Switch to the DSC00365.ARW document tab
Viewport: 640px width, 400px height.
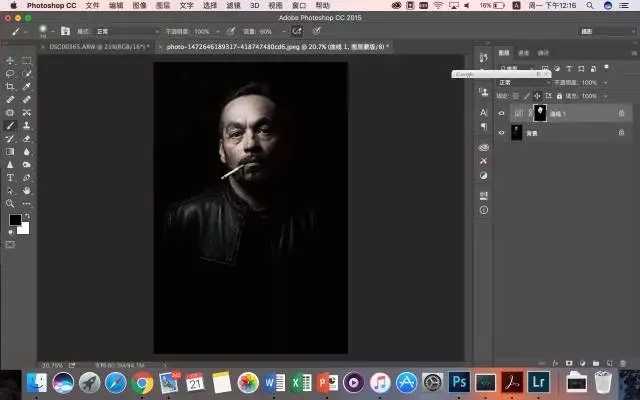pyautogui.click(x=97, y=47)
